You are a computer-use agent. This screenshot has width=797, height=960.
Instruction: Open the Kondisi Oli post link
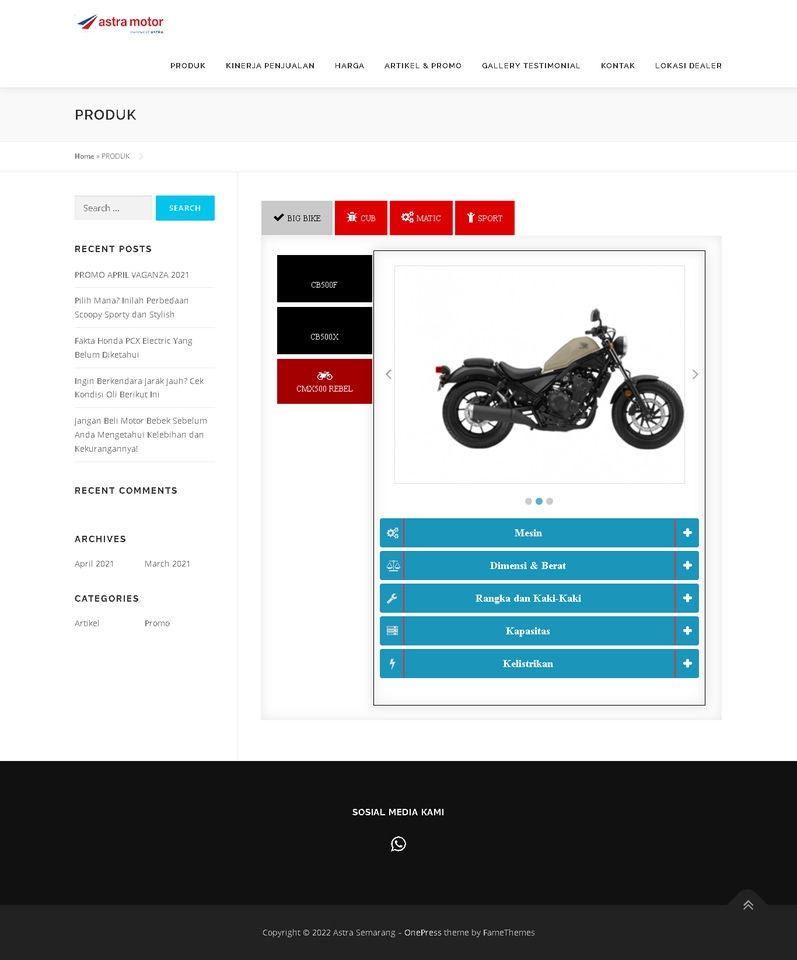139,388
